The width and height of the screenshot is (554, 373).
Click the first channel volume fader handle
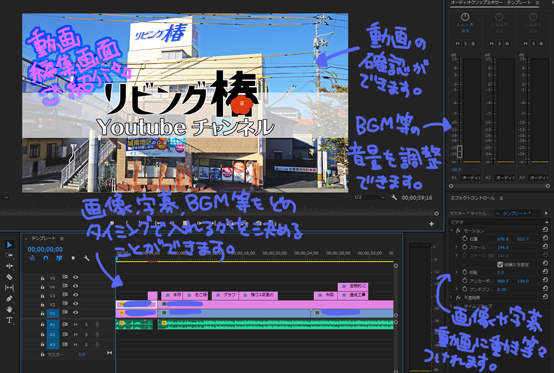(x=459, y=151)
